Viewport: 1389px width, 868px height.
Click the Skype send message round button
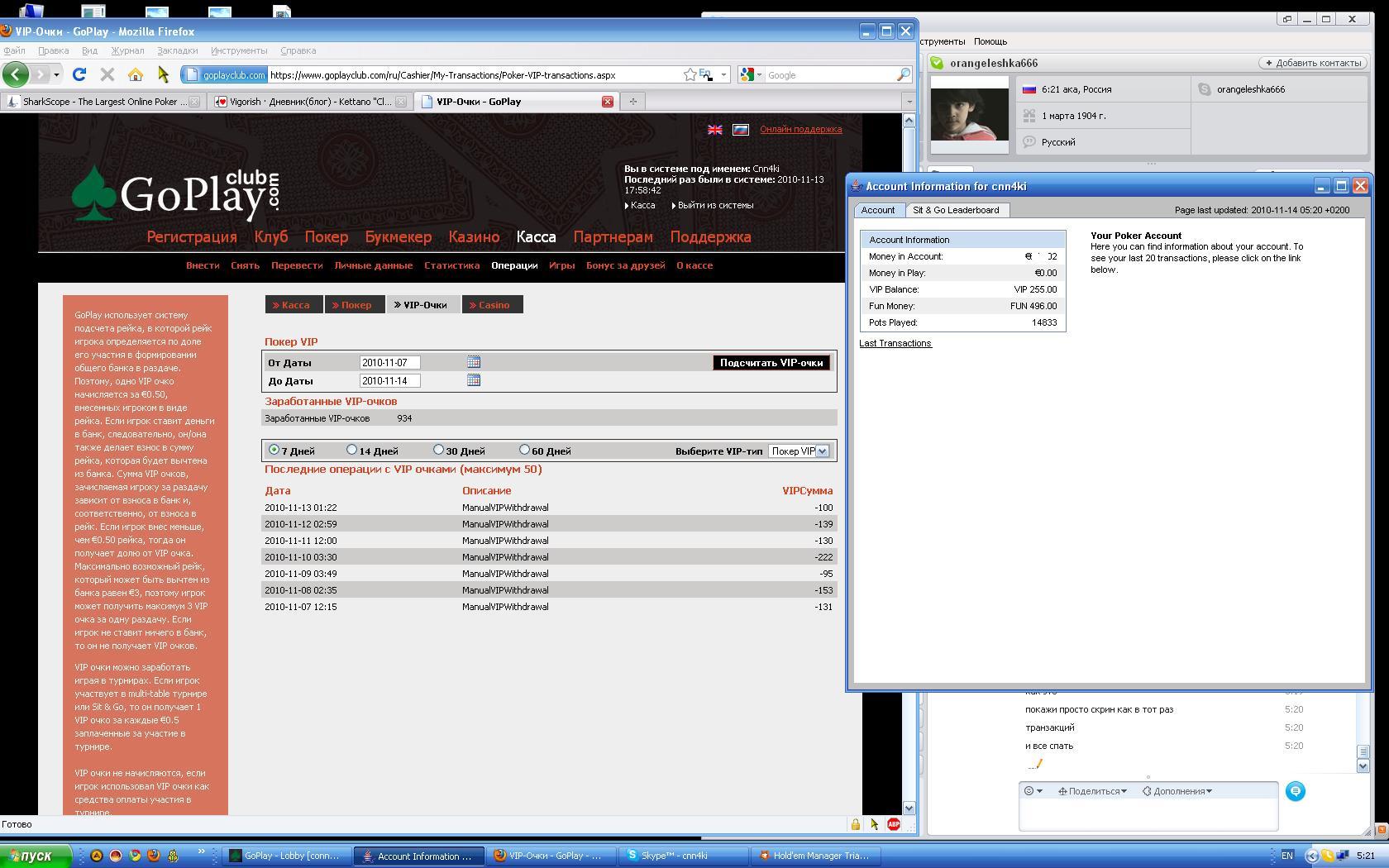(1296, 791)
